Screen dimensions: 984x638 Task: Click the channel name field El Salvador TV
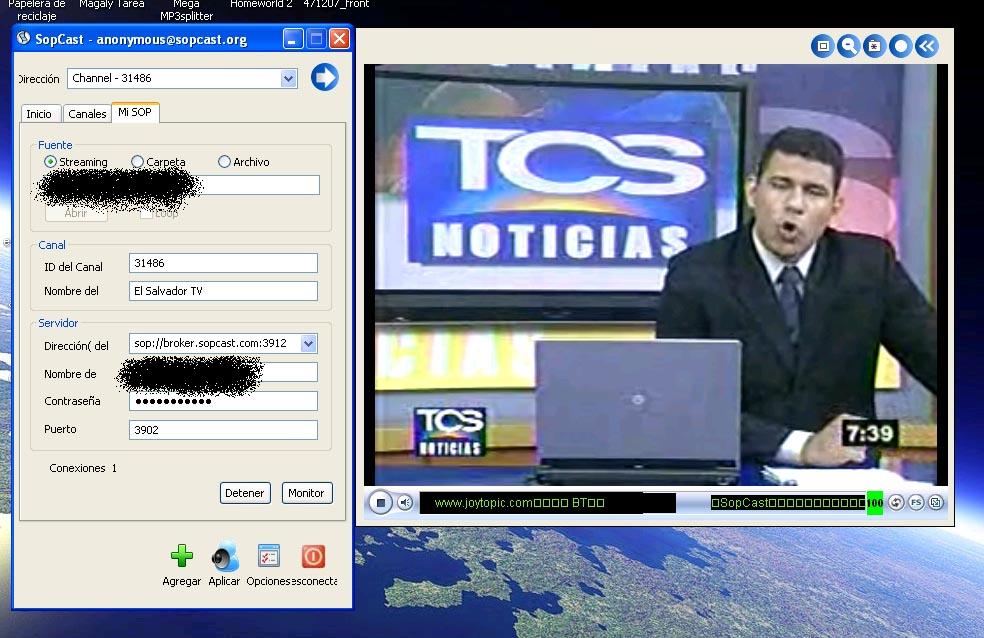point(223,290)
